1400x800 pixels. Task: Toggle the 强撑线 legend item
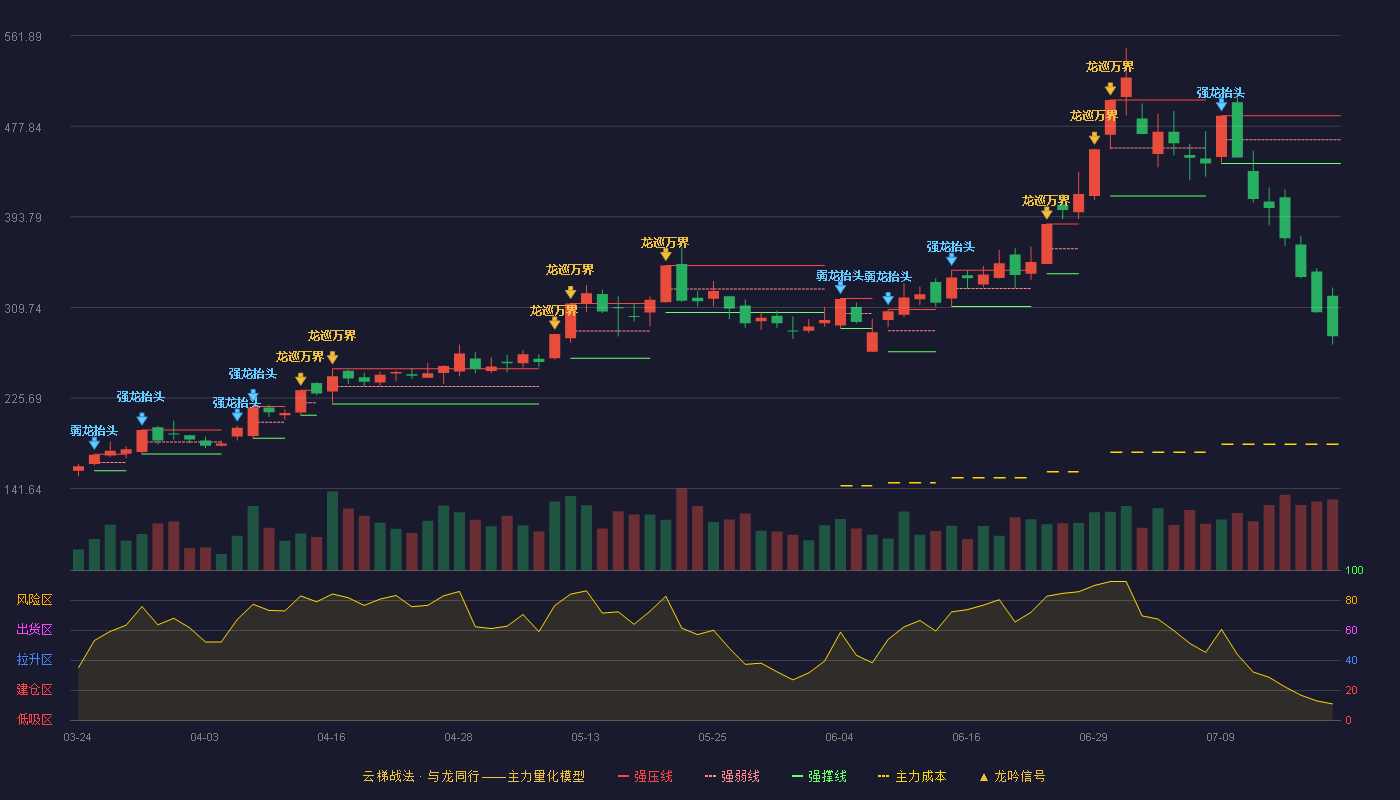819,776
